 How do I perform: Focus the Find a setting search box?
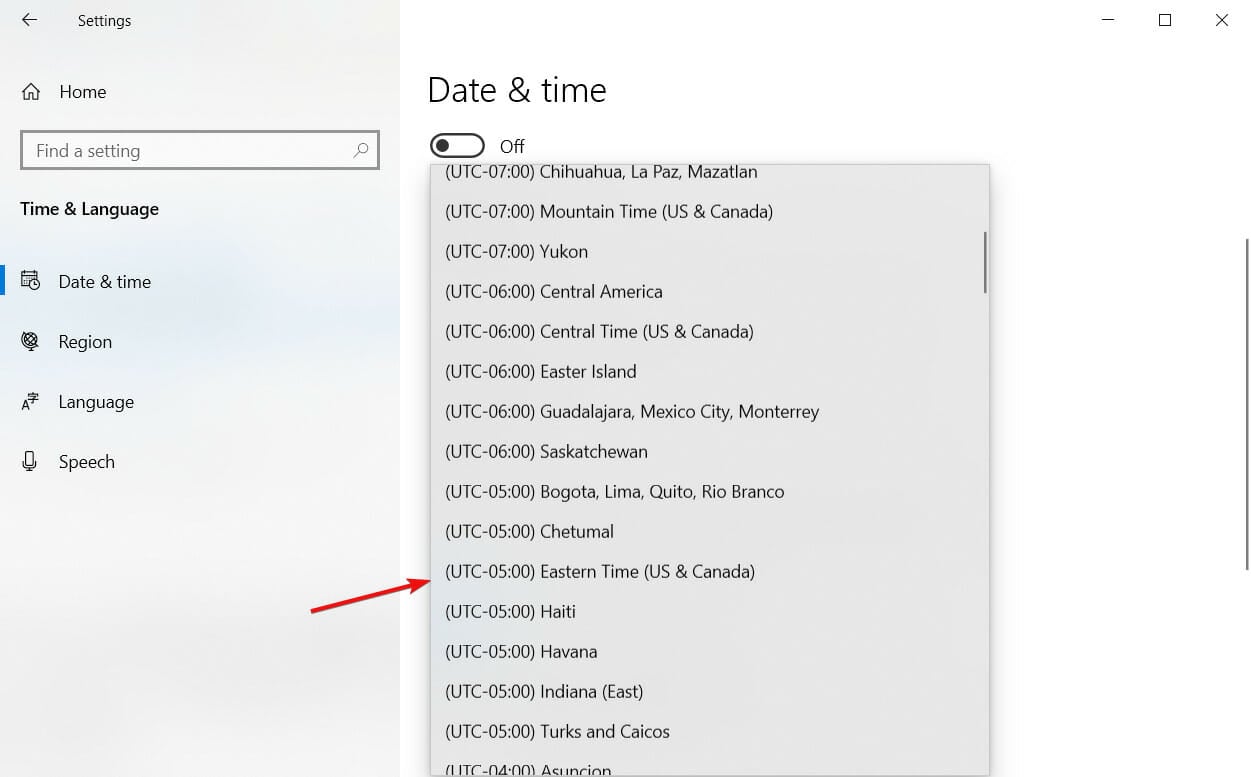[x=200, y=151]
